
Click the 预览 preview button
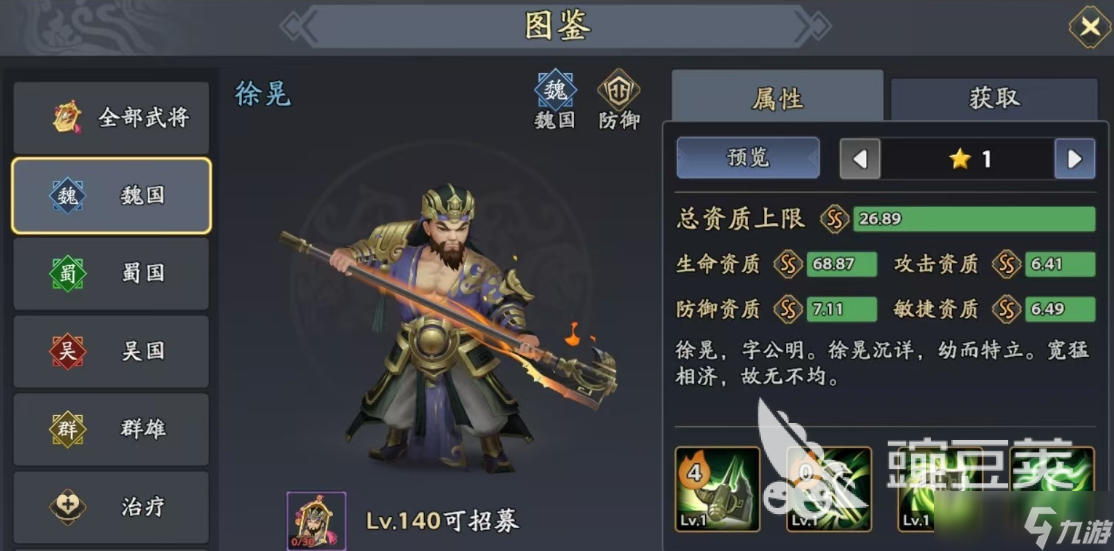click(x=748, y=158)
